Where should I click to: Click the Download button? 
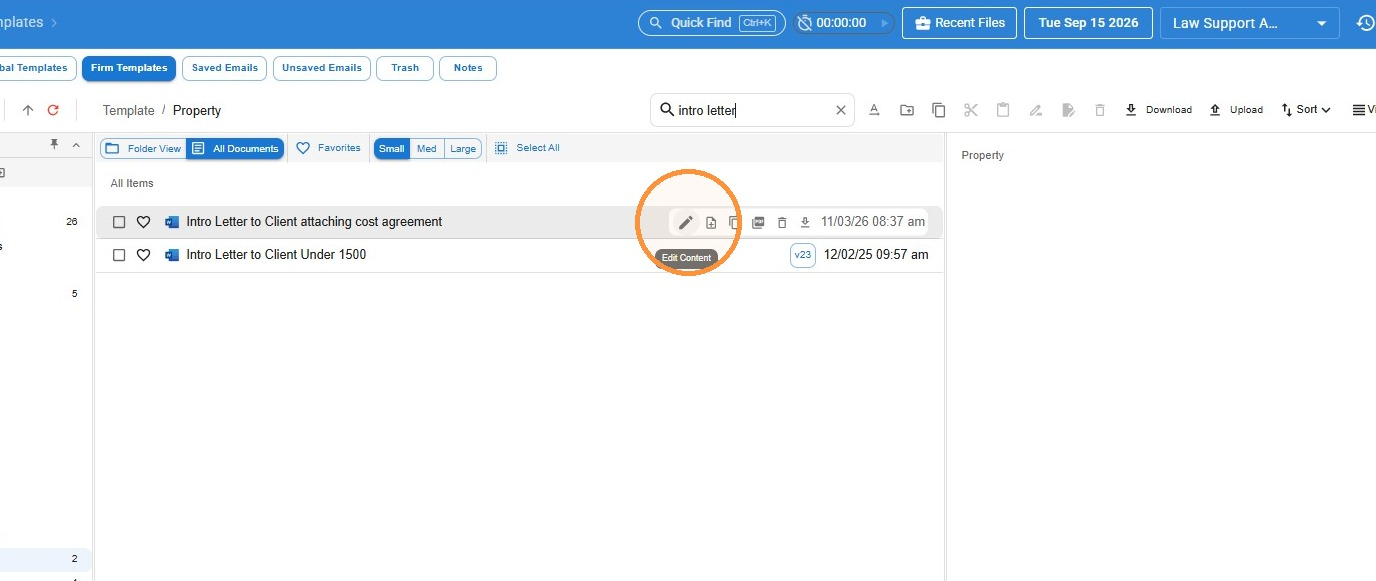click(1158, 110)
